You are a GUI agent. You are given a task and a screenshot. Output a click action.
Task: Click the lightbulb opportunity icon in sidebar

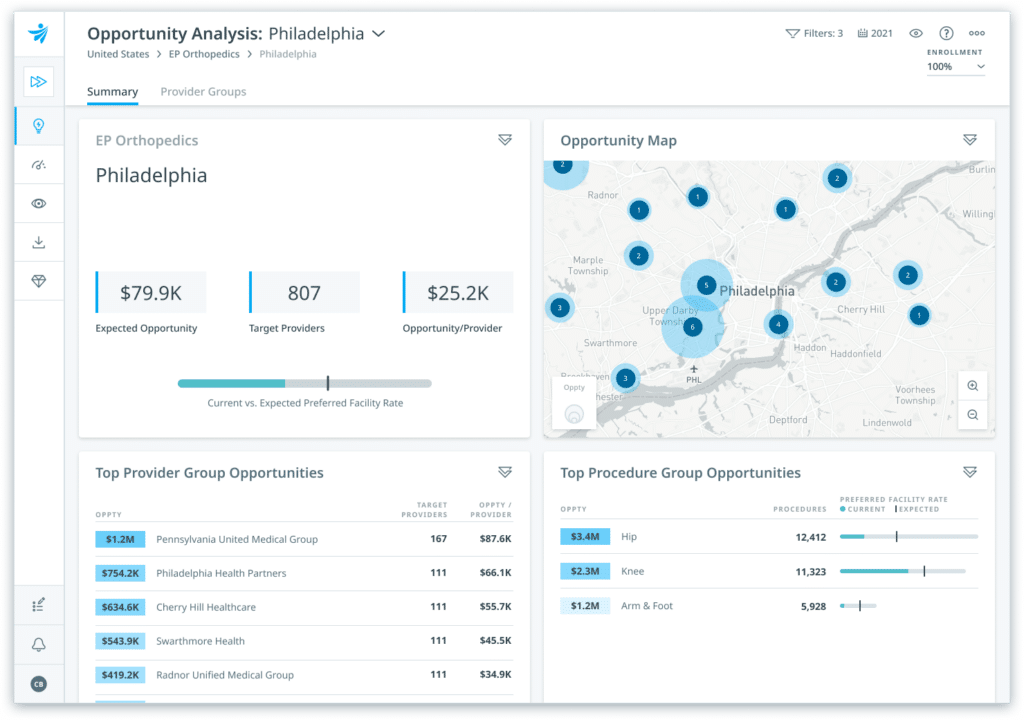click(39, 125)
